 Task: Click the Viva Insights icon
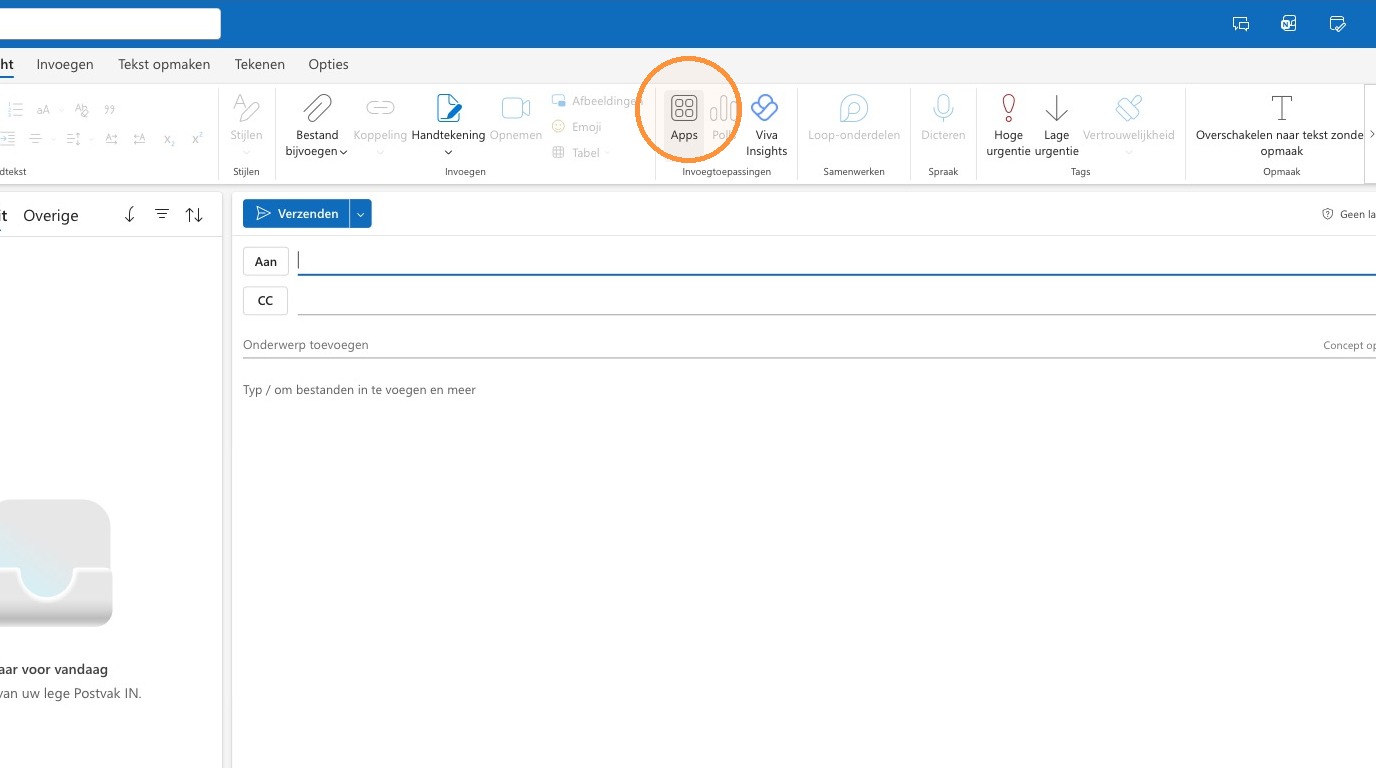(x=765, y=107)
